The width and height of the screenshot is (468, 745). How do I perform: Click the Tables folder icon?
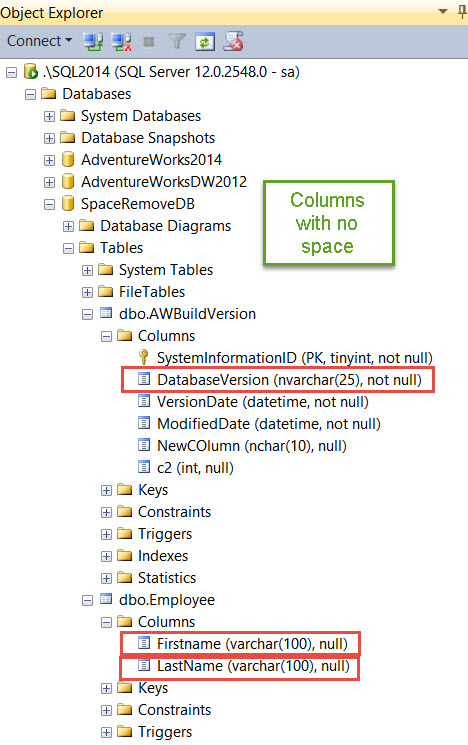coord(86,247)
